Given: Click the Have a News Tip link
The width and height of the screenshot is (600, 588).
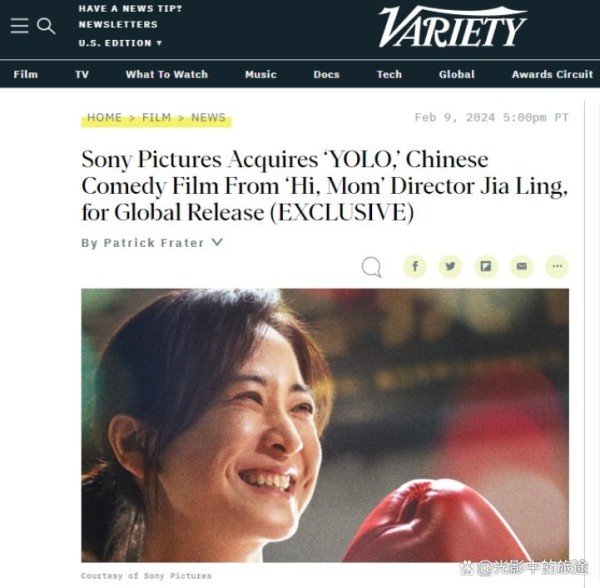Looking at the screenshot, I should (130, 8).
